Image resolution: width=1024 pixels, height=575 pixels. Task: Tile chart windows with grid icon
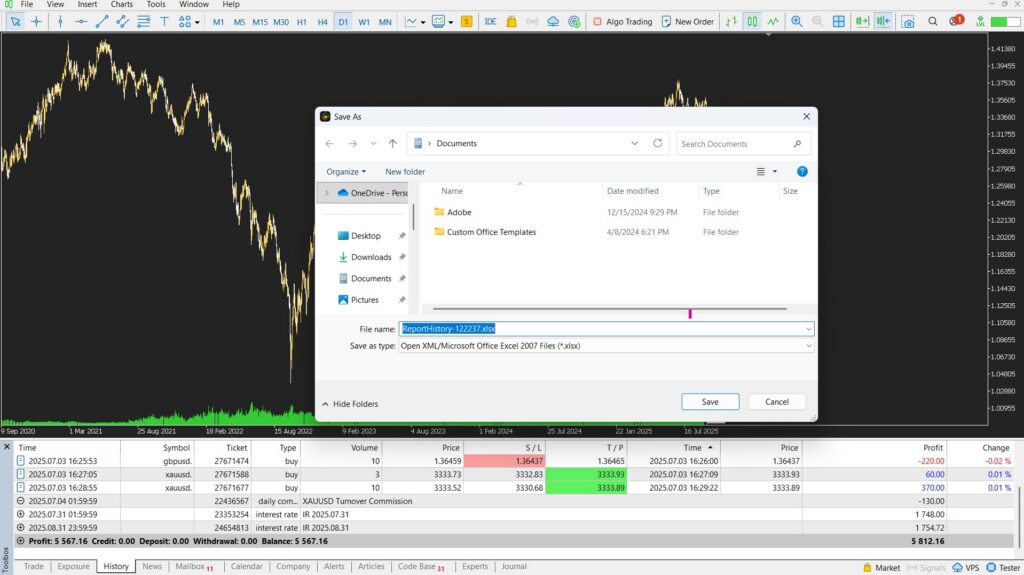point(839,22)
